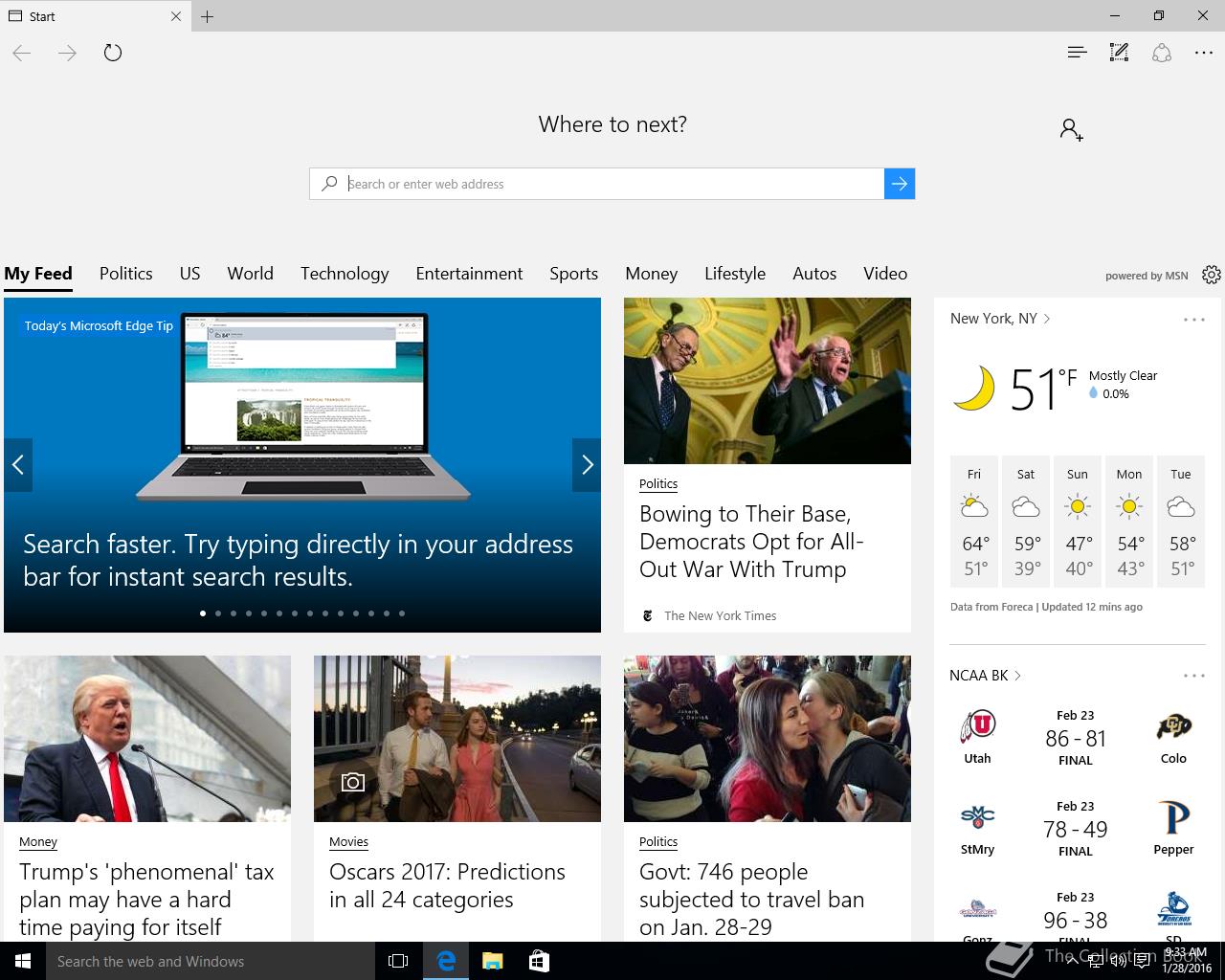Image resolution: width=1225 pixels, height=980 pixels.
Task: Click the Schumer and Sanders photo
Action: tap(768, 381)
